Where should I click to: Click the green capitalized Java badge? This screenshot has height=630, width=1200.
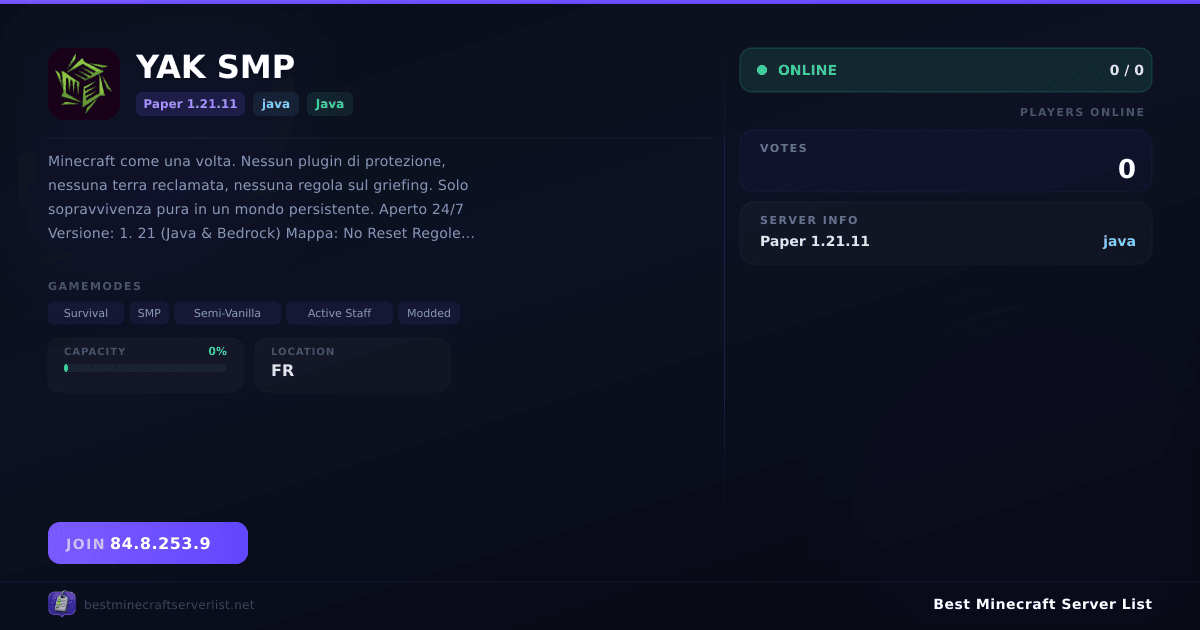(330, 104)
